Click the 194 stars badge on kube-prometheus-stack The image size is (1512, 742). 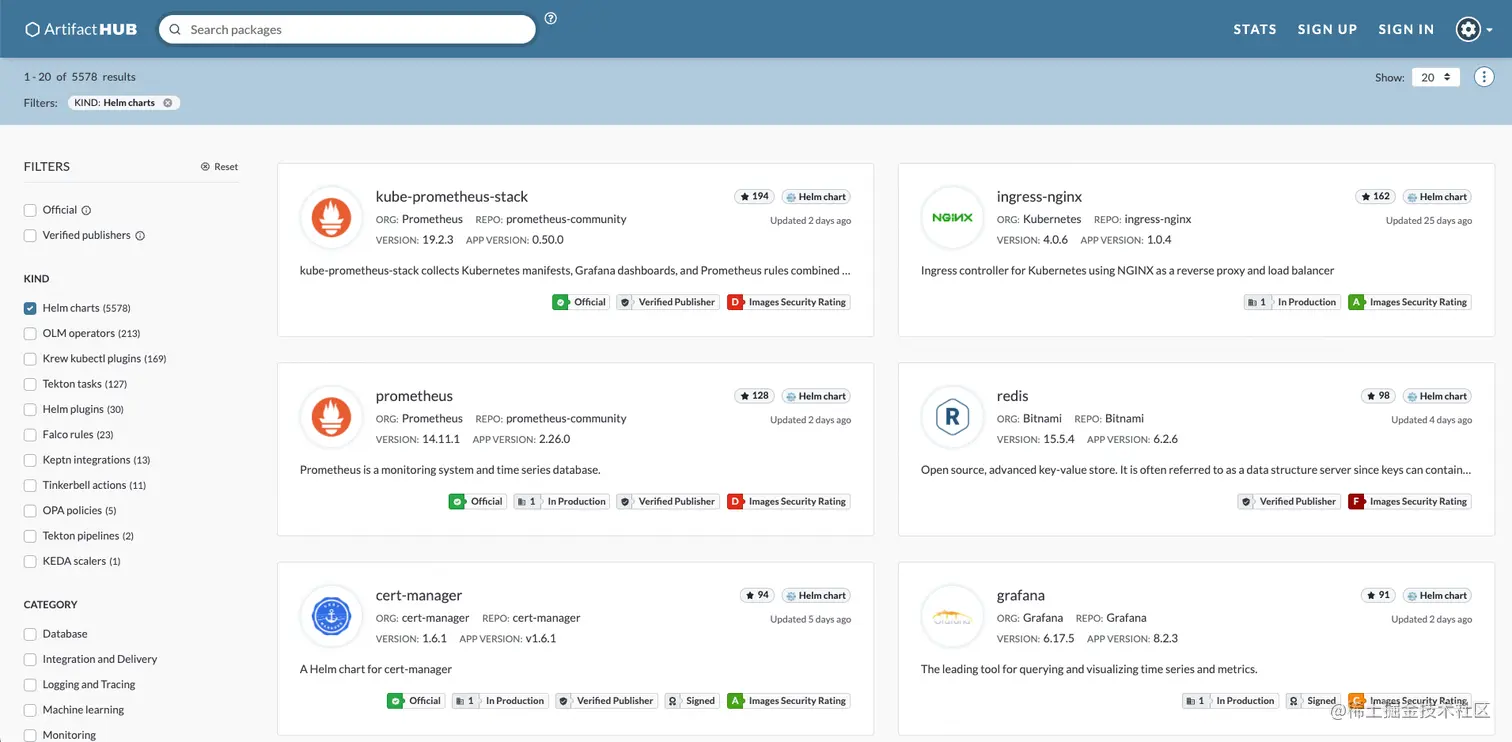(754, 197)
